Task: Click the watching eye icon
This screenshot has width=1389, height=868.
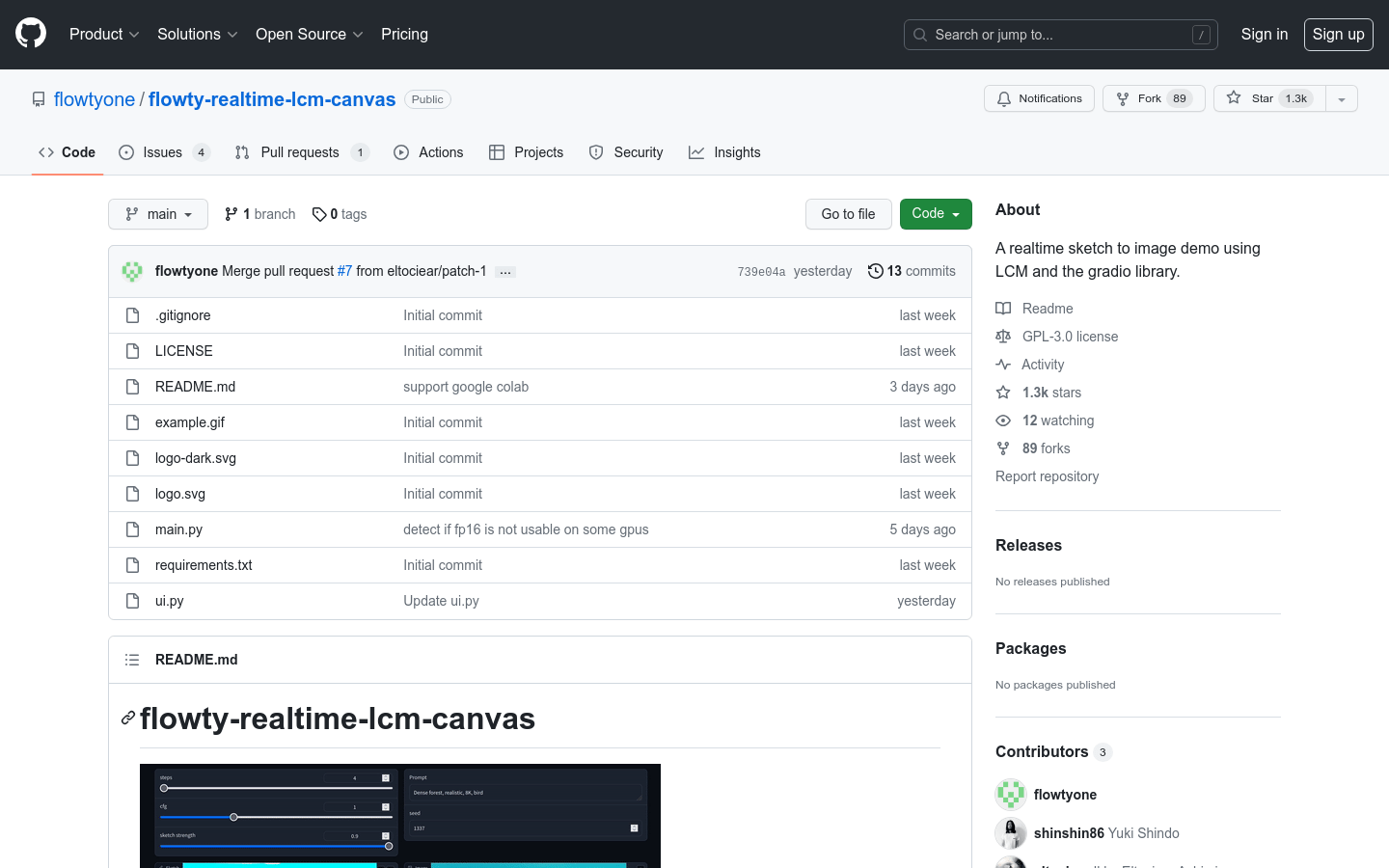Action: point(1003,420)
